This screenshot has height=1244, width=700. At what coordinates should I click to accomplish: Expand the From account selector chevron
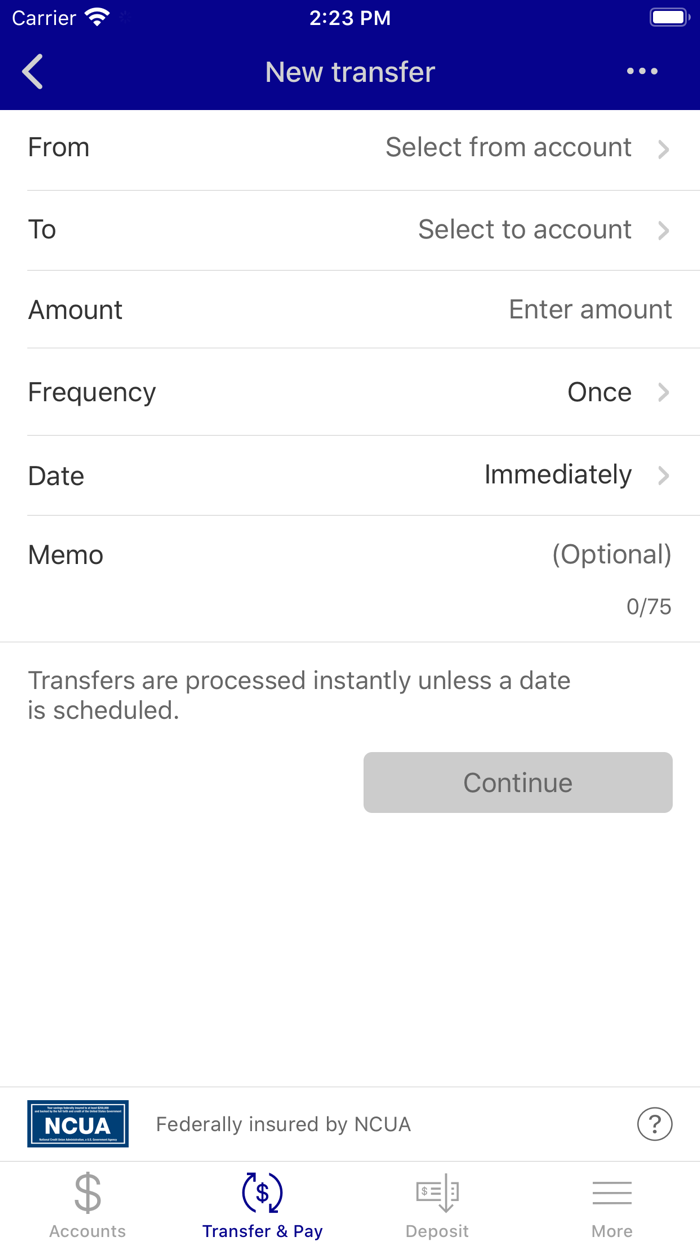663,149
